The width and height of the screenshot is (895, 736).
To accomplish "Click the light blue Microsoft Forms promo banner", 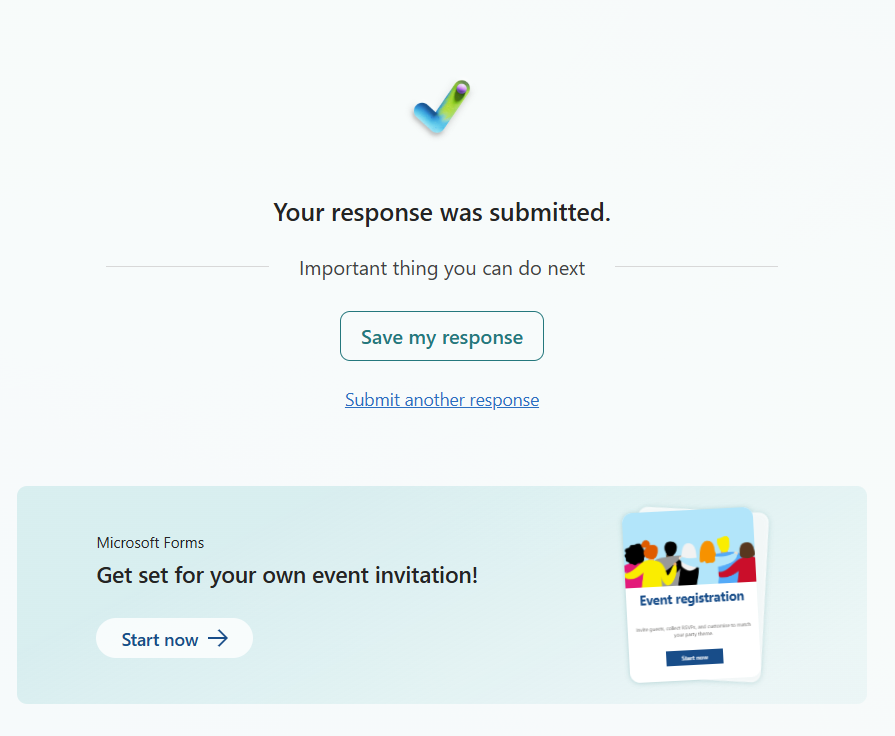I will pyautogui.click(x=442, y=595).
